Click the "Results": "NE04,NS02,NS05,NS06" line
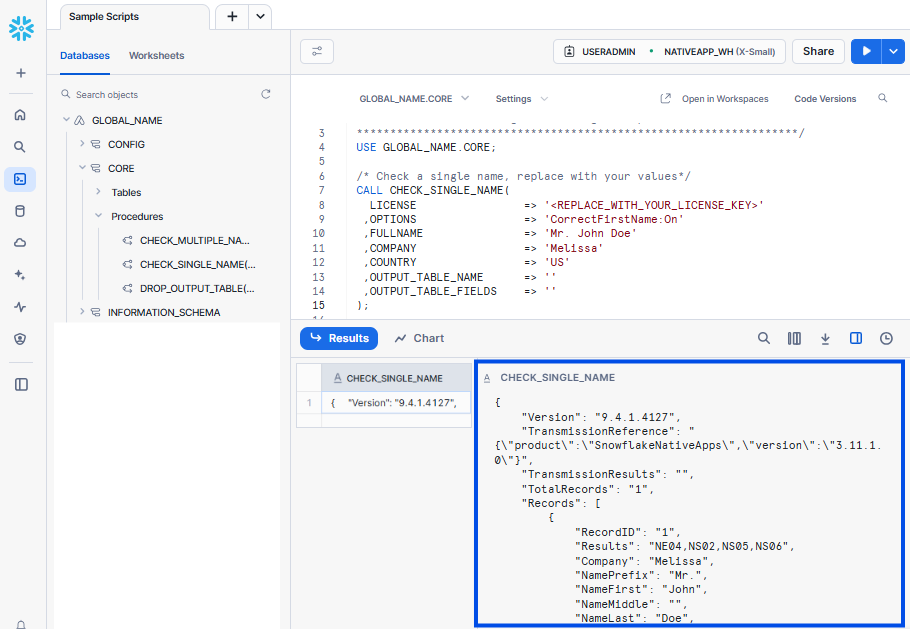Screen dimensions: 910x630 coord(684,546)
